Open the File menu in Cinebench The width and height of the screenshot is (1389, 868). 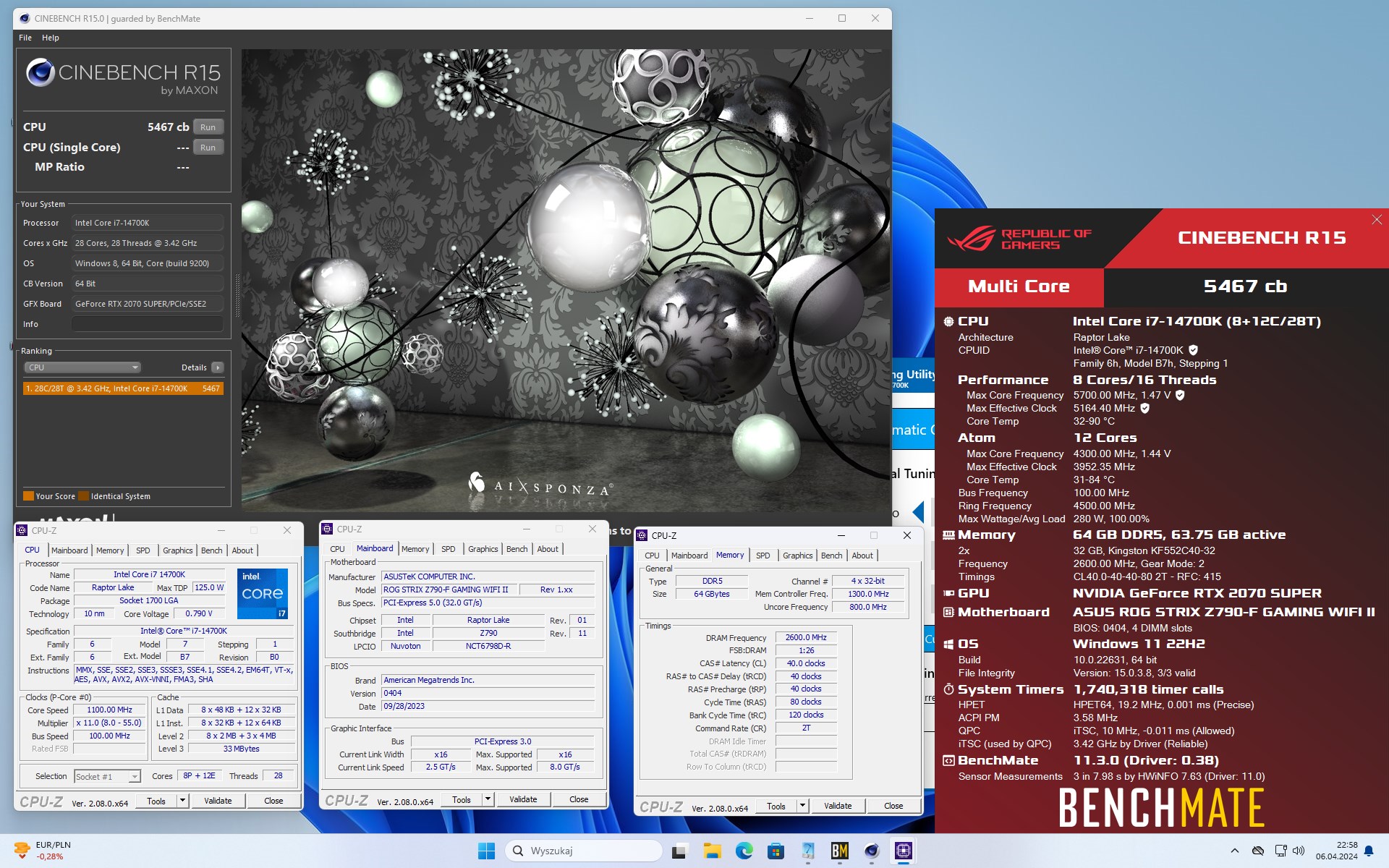(25, 38)
